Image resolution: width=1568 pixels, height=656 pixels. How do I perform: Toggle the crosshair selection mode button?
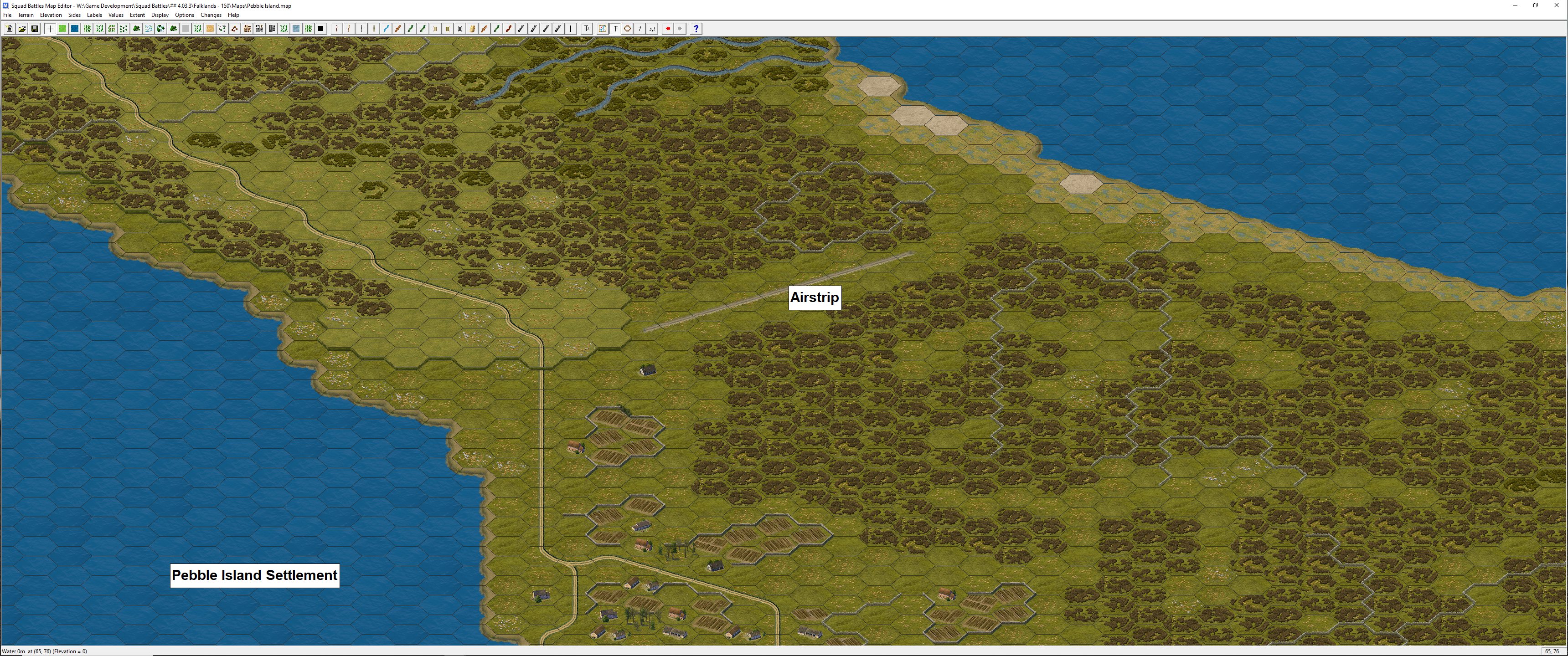point(50,29)
